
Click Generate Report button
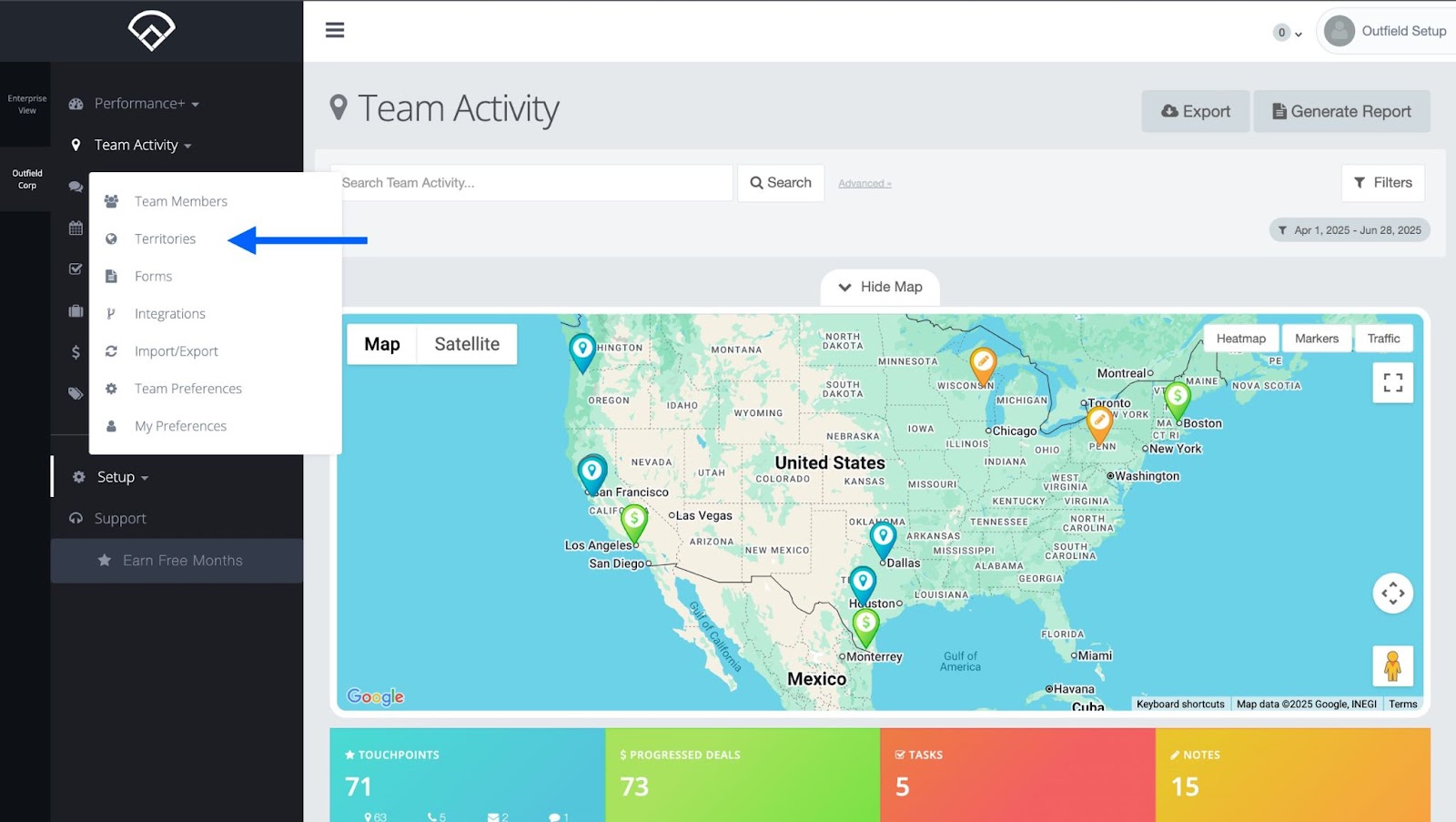[1341, 111]
